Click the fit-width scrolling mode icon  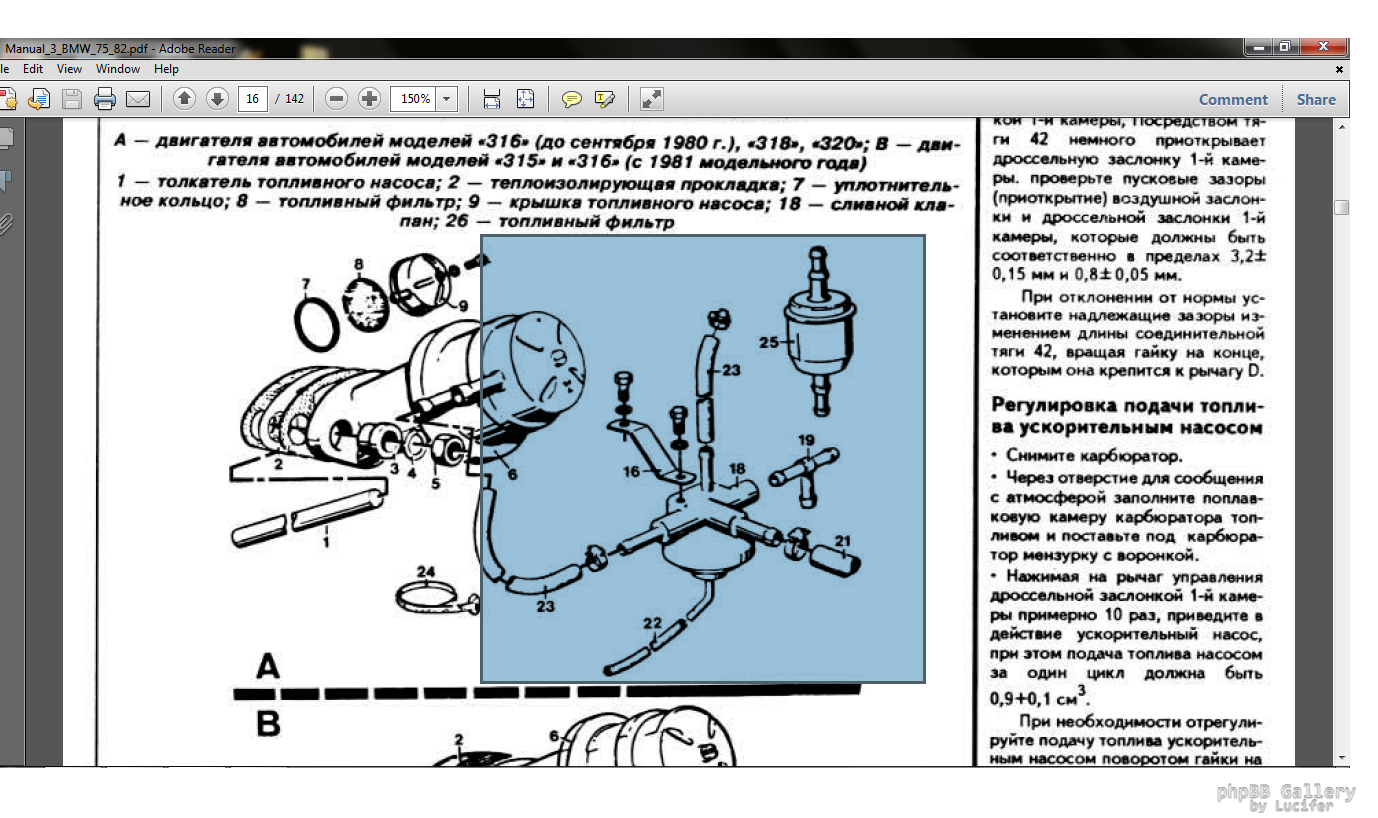(x=491, y=99)
